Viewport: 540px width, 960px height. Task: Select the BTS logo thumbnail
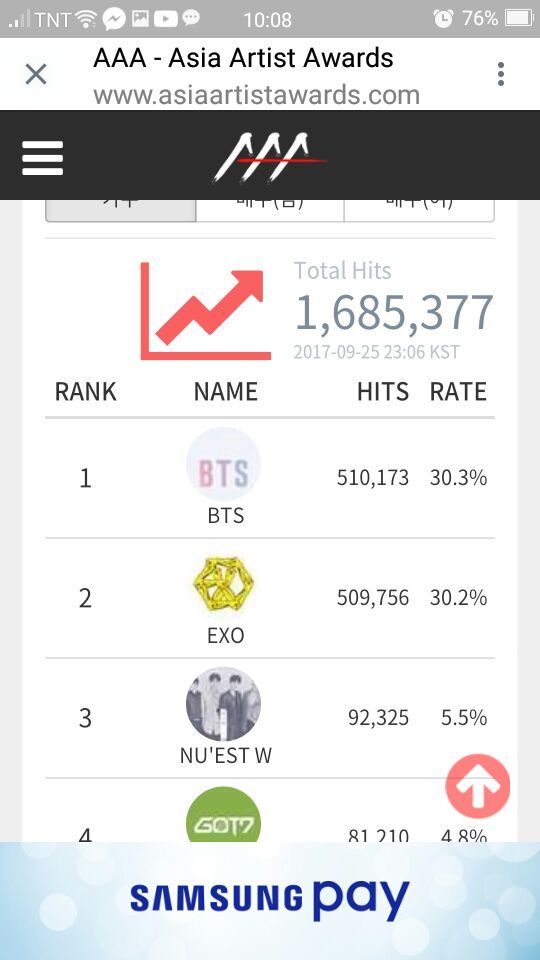click(x=223, y=464)
